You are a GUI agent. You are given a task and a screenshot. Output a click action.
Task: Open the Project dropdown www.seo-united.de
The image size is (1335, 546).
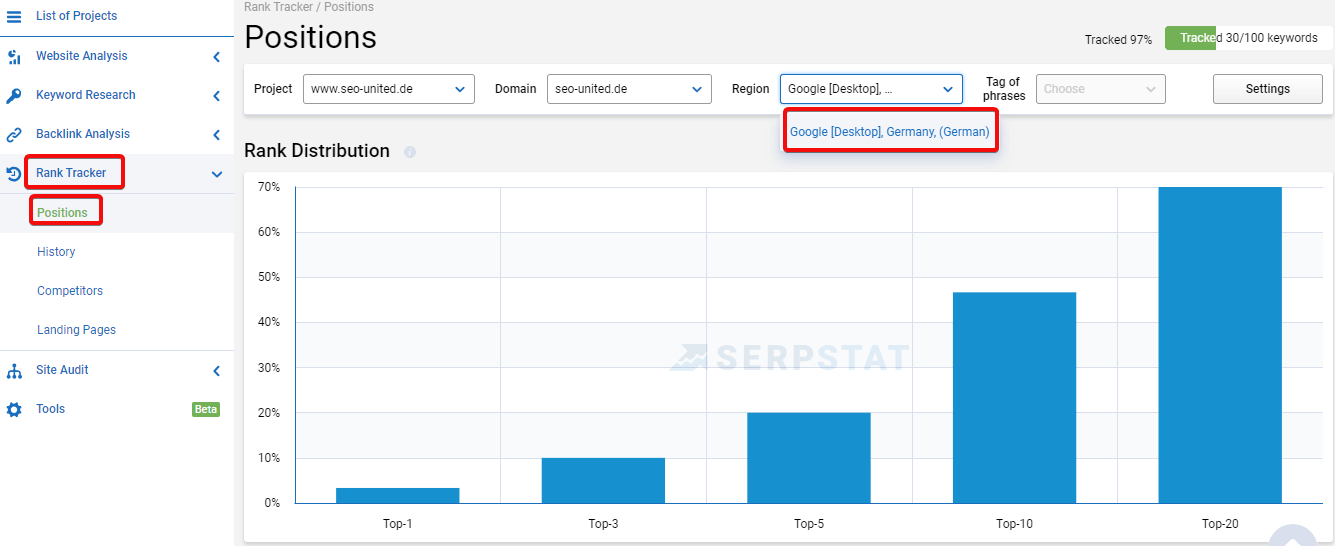(389, 89)
